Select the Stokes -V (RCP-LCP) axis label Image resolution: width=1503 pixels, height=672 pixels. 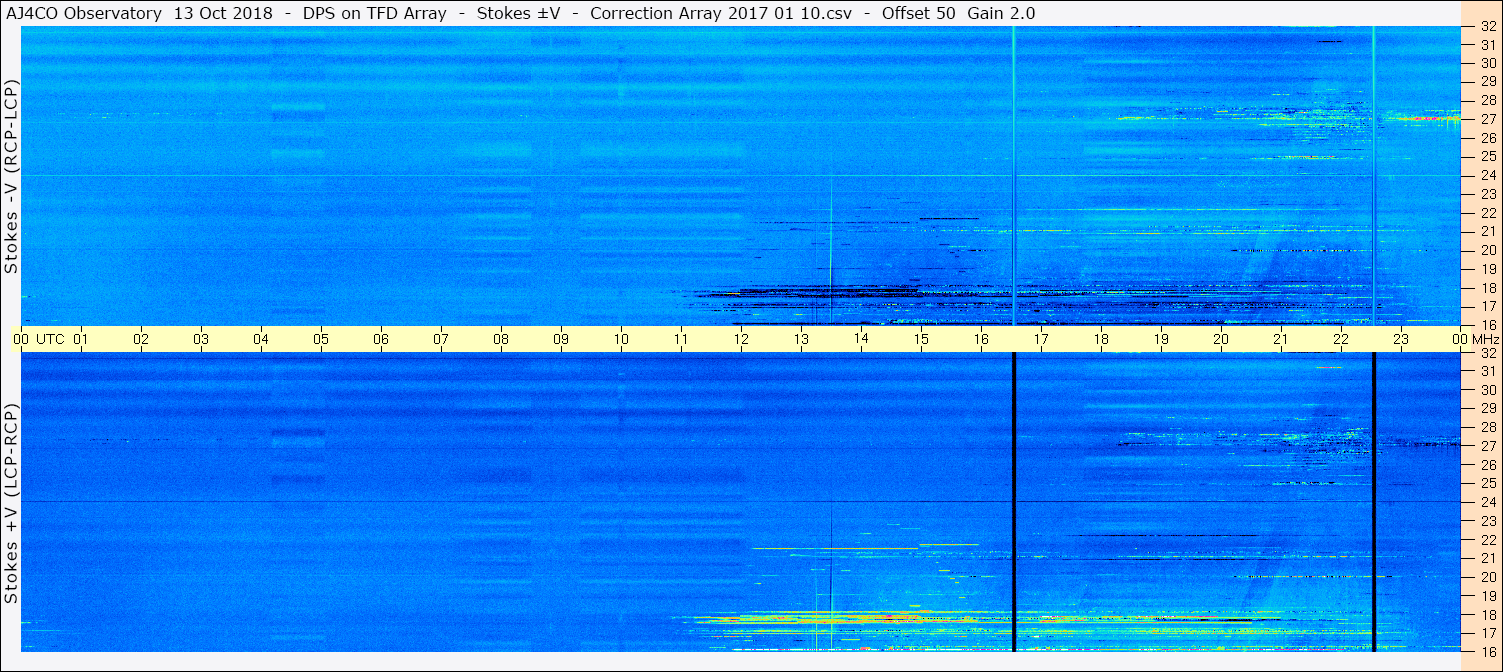(11, 175)
